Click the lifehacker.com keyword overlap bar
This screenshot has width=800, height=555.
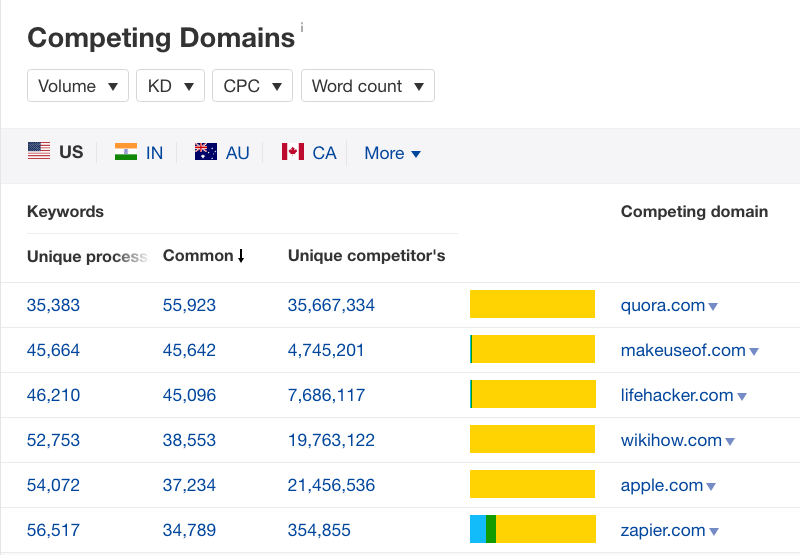click(x=533, y=394)
